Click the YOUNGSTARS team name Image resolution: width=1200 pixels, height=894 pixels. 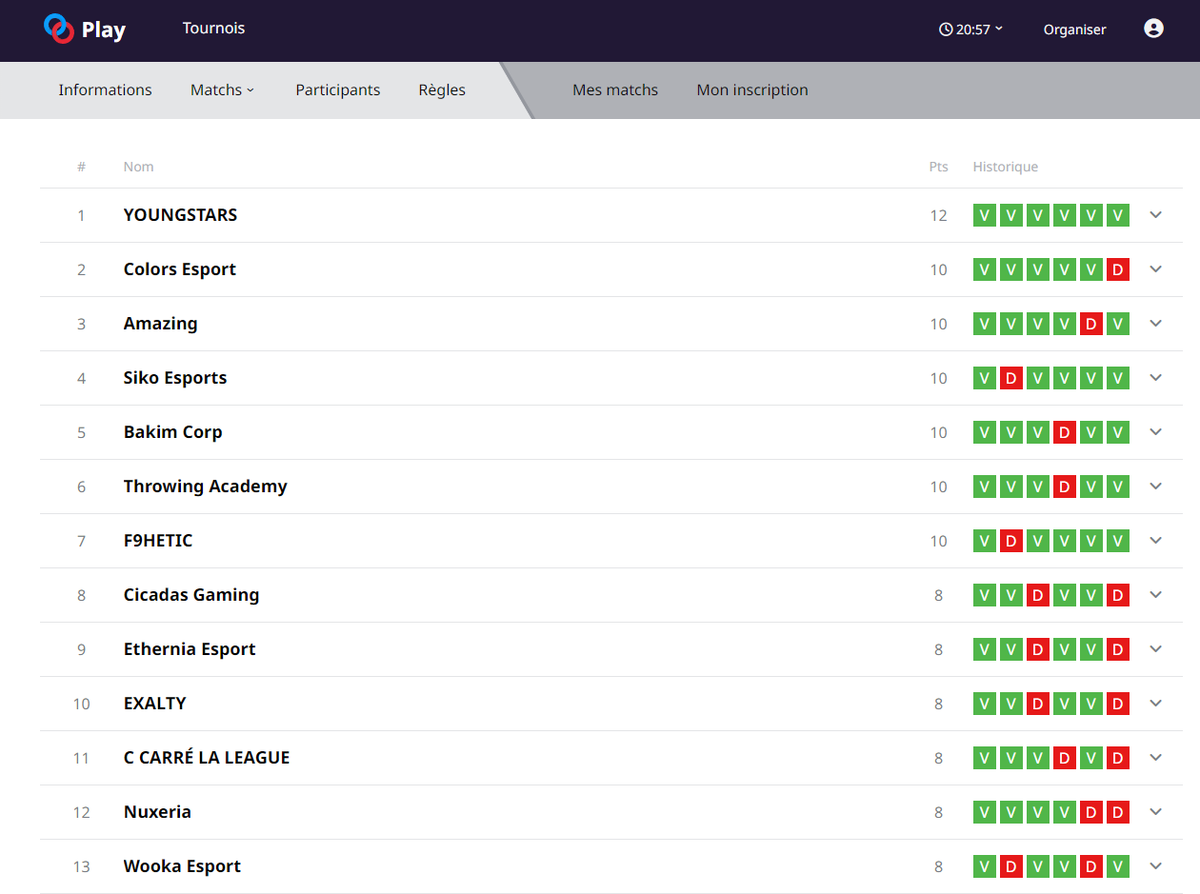click(x=180, y=215)
